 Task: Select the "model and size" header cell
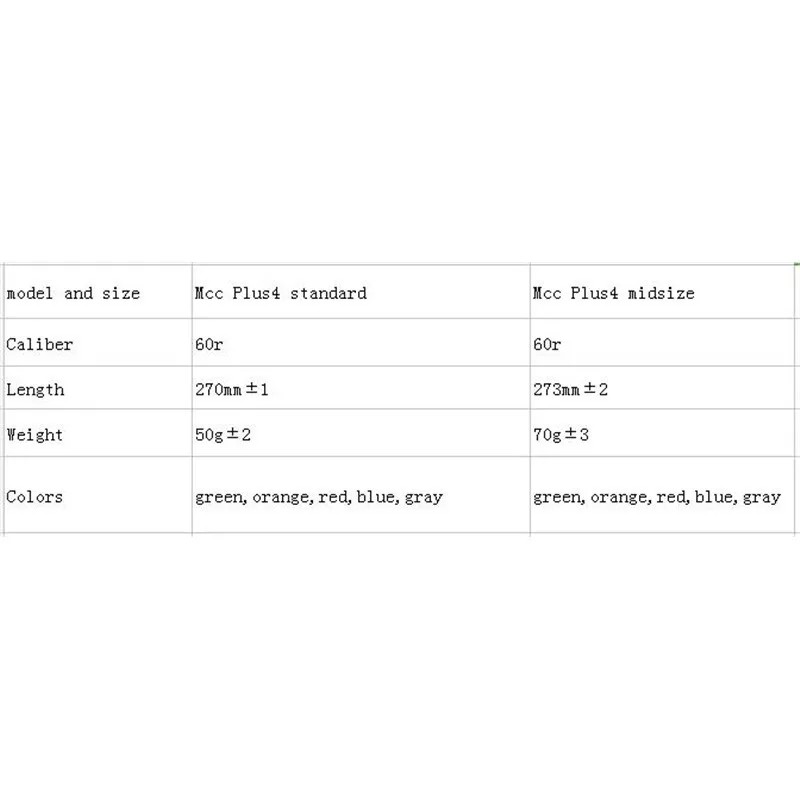click(x=73, y=293)
